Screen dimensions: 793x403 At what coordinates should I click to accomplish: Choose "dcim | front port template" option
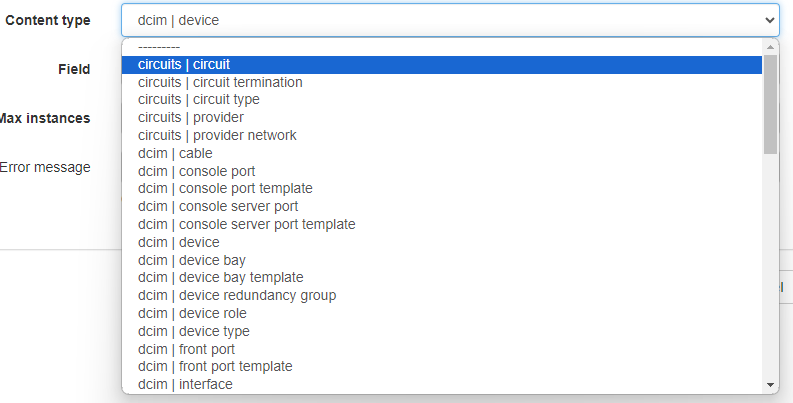pyautogui.click(x=215, y=366)
